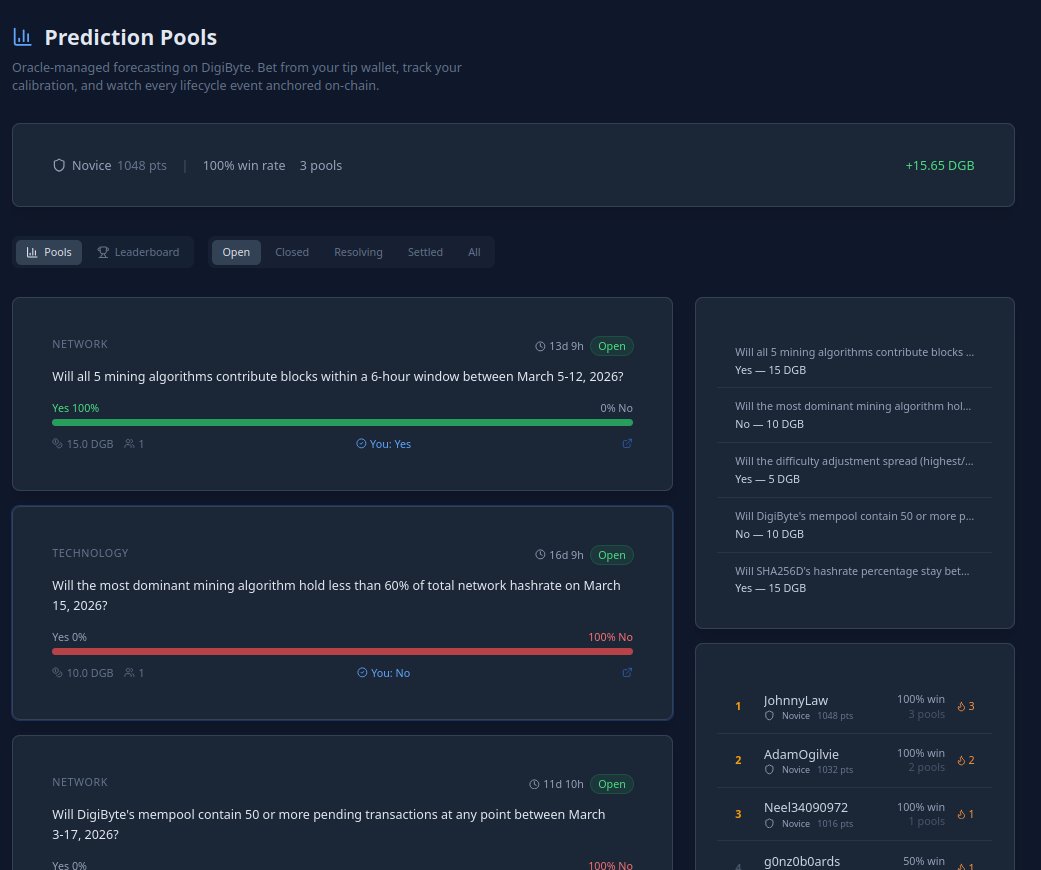The image size is (1041, 870).
Task: Click shield icon under JohnnyLaw
Action: 769,716
